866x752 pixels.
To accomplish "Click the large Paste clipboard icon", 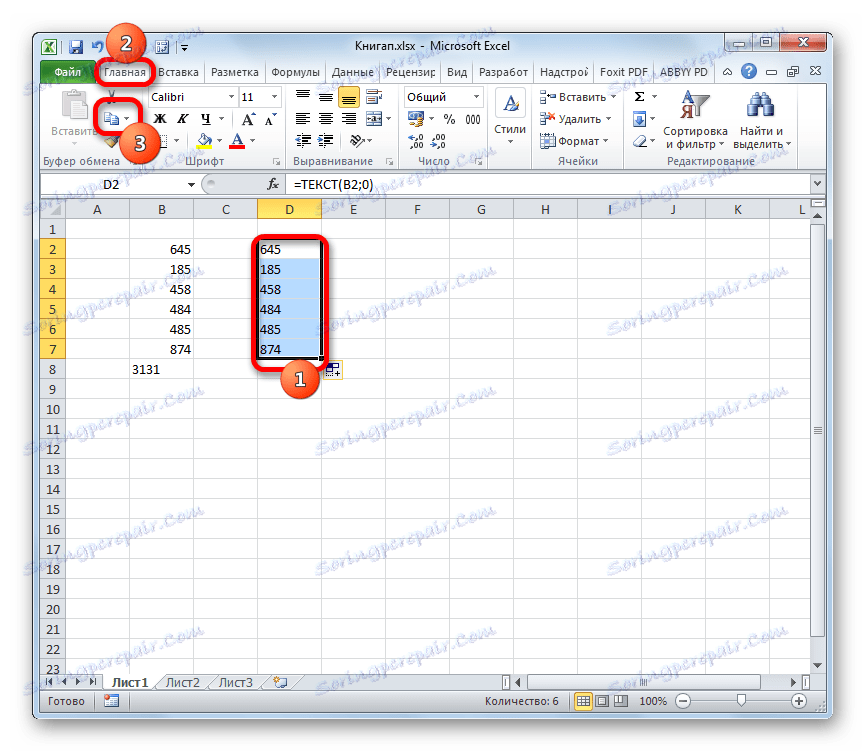I will (x=74, y=105).
